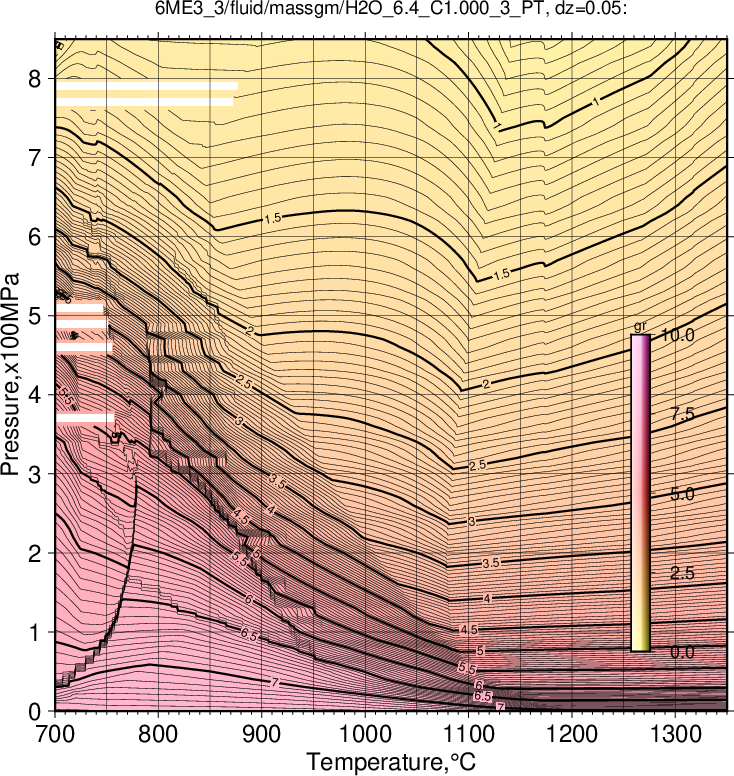
Task: Select the 0.0 value on the color scale
Action: click(x=683, y=652)
